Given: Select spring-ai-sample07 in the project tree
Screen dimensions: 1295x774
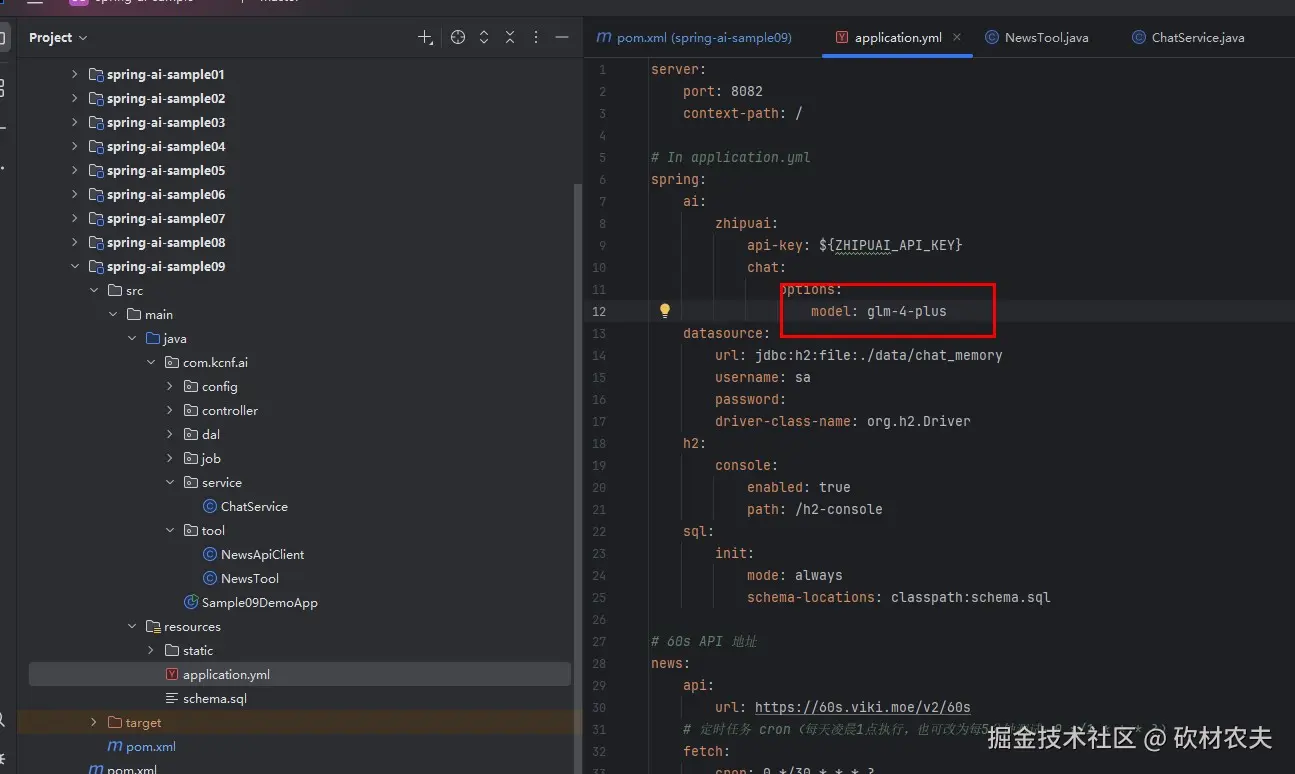Looking at the screenshot, I should [166, 218].
